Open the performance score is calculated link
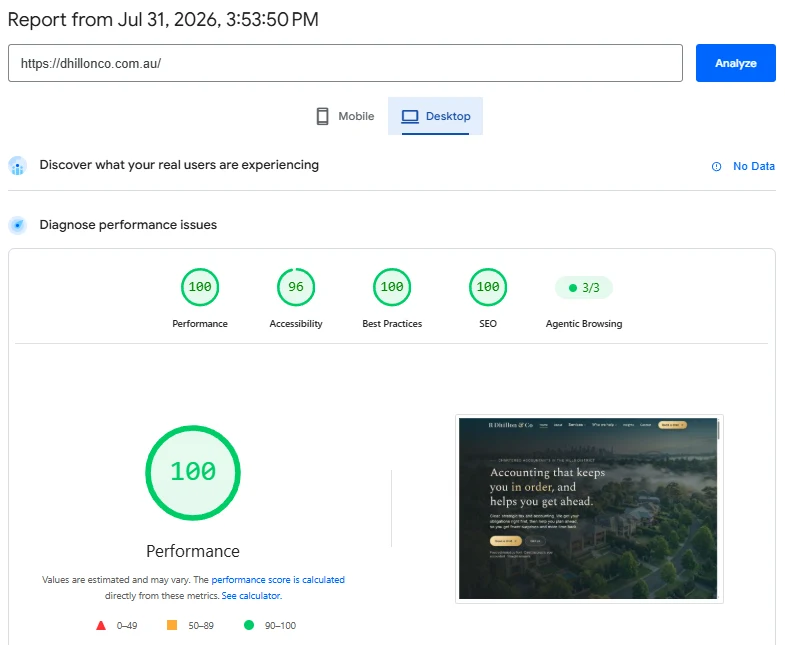The width and height of the screenshot is (785, 645). tap(278, 579)
